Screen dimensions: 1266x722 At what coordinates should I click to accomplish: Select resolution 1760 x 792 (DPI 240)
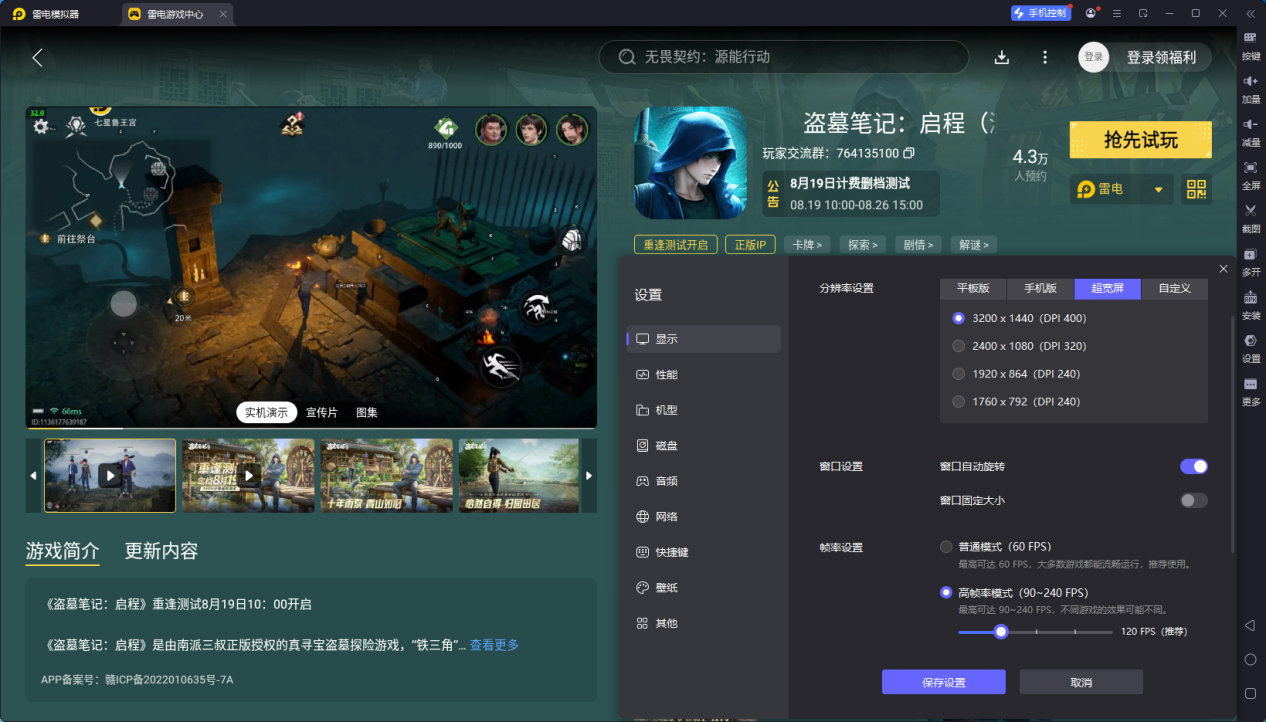coord(1017,402)
